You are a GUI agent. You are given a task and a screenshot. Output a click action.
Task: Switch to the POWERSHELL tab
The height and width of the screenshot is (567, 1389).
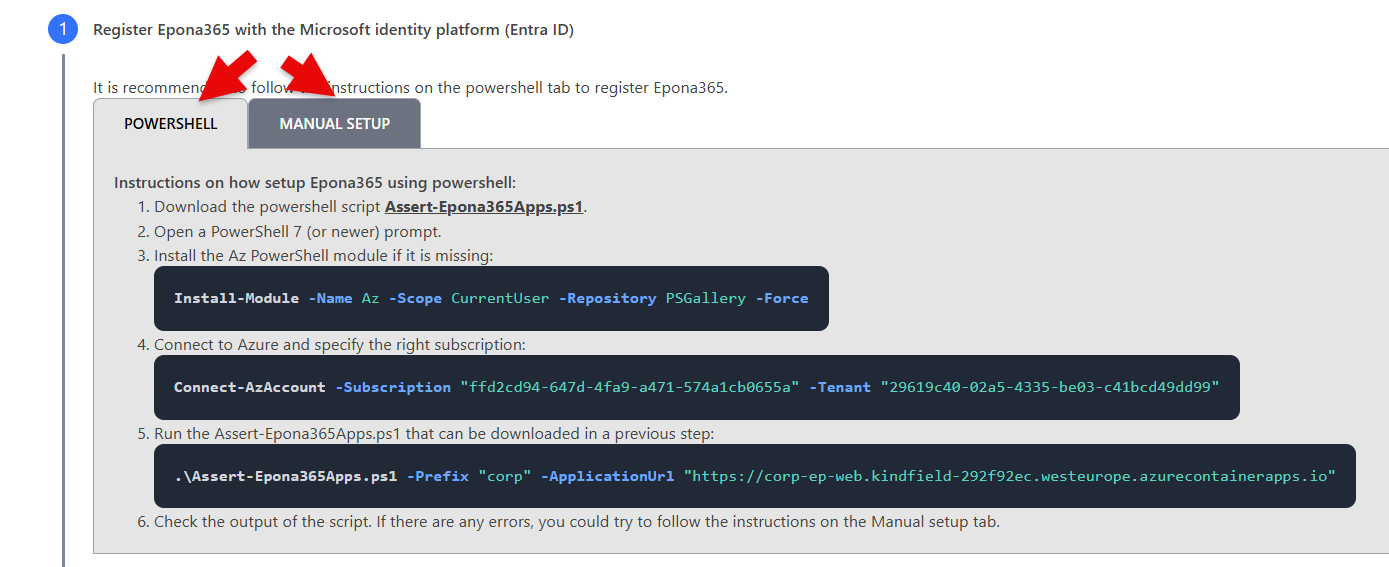170,124
